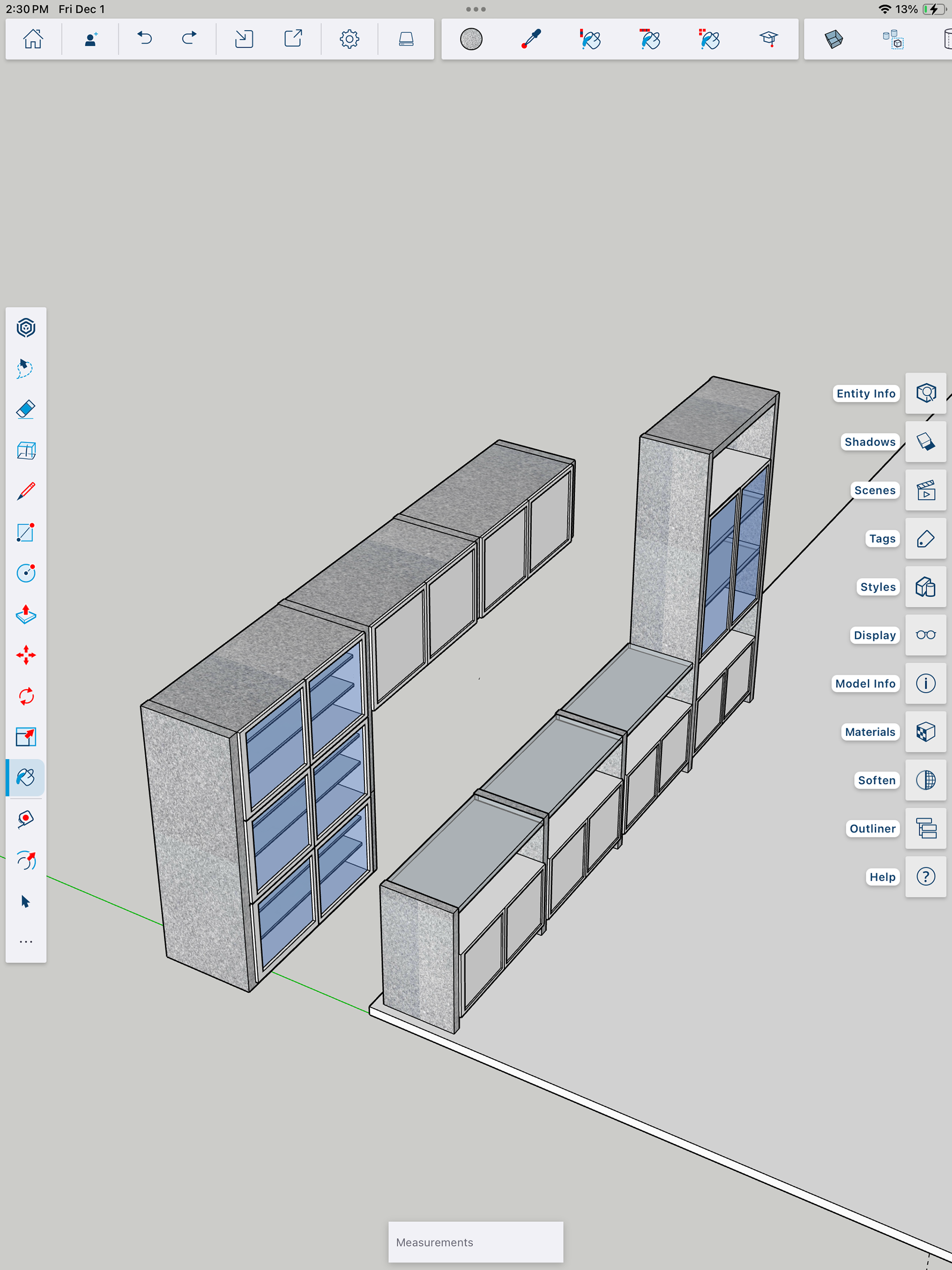
Task: Open the Entity Info panel
Action: point(925,393)
